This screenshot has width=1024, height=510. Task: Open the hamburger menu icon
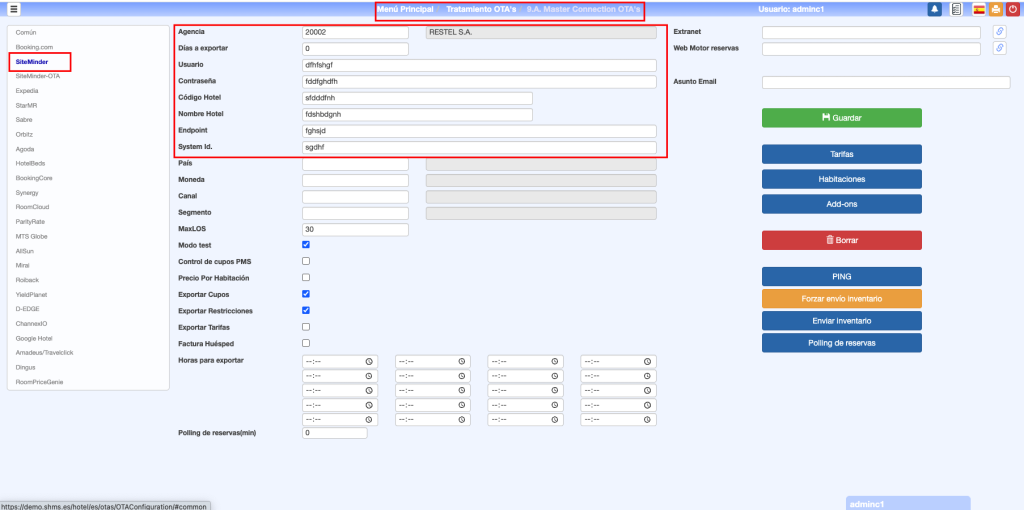pos(14,9)
